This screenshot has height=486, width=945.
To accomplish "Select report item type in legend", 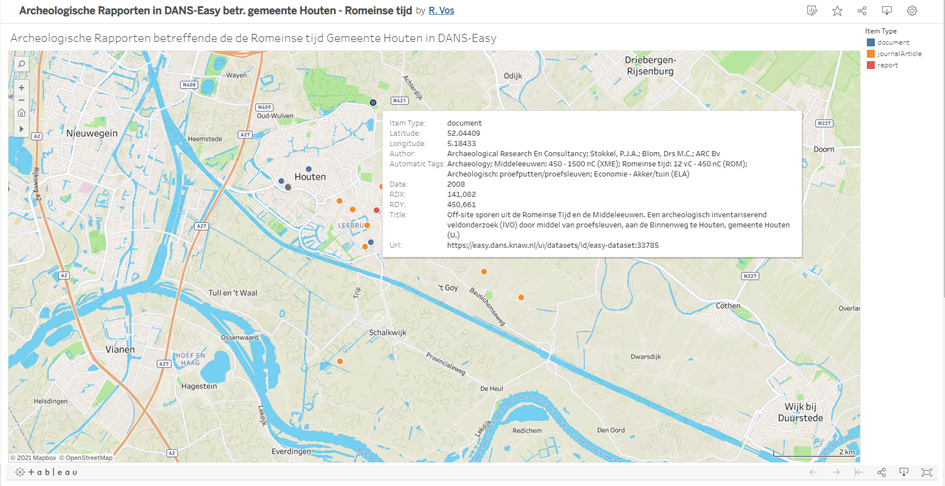I will coord(887,65).
